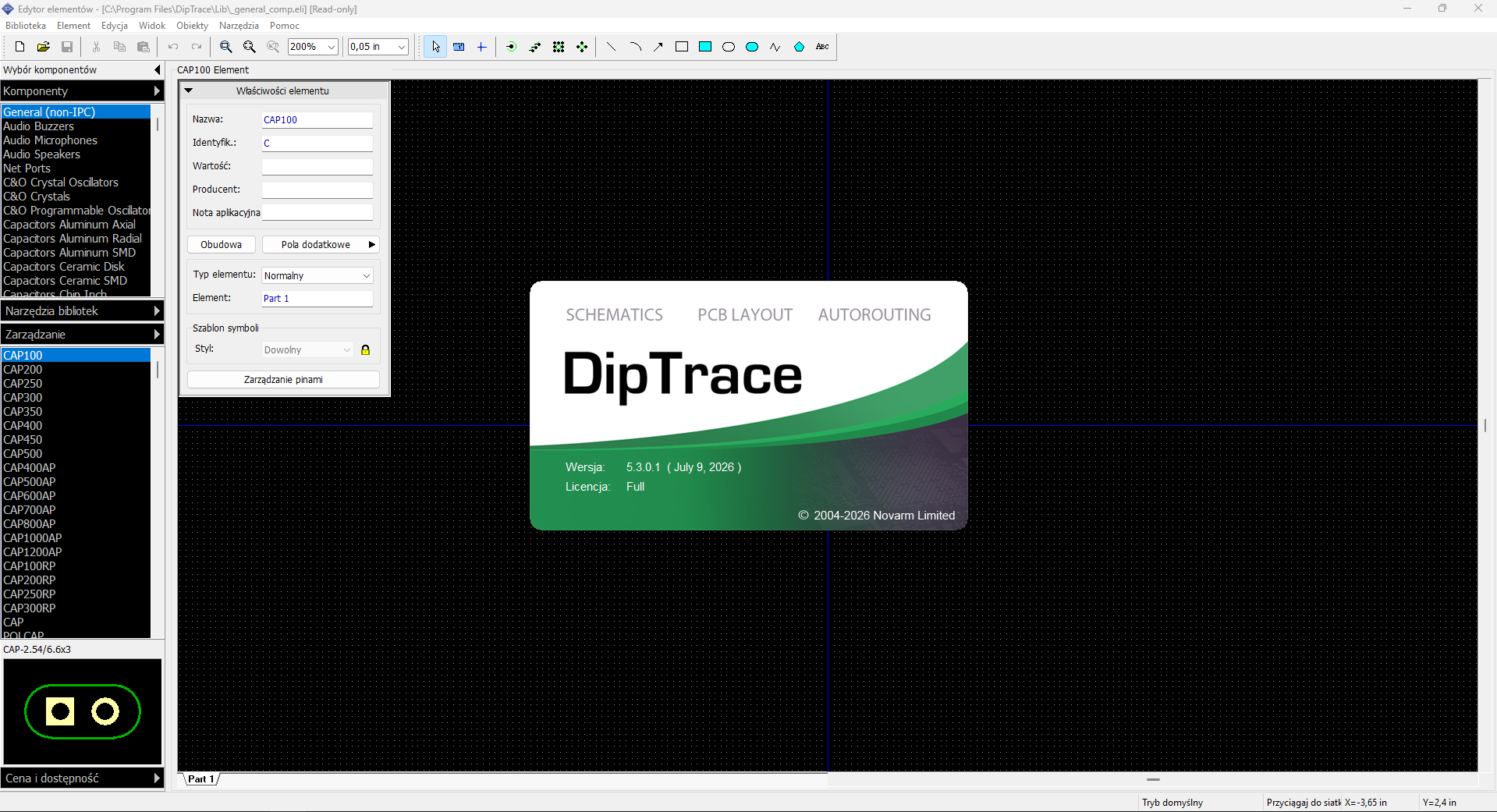The image size is (1497, 812).
Task: Redo the last undone action
Action: [x=197, y=47]
